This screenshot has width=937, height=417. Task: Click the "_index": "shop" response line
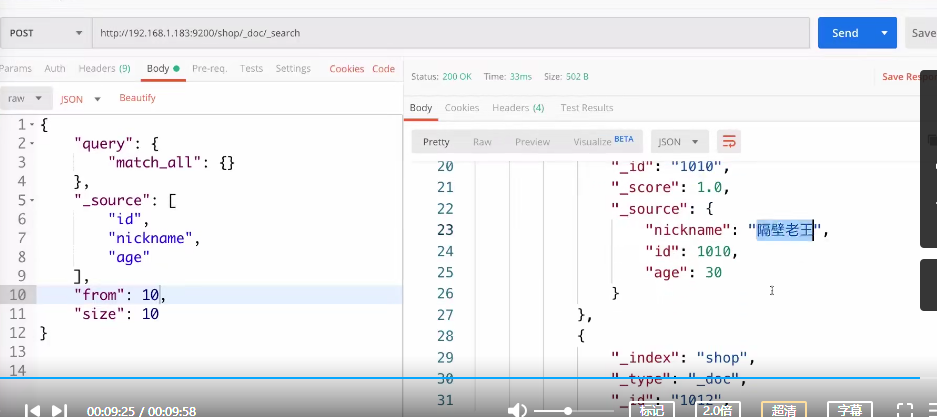683,358
